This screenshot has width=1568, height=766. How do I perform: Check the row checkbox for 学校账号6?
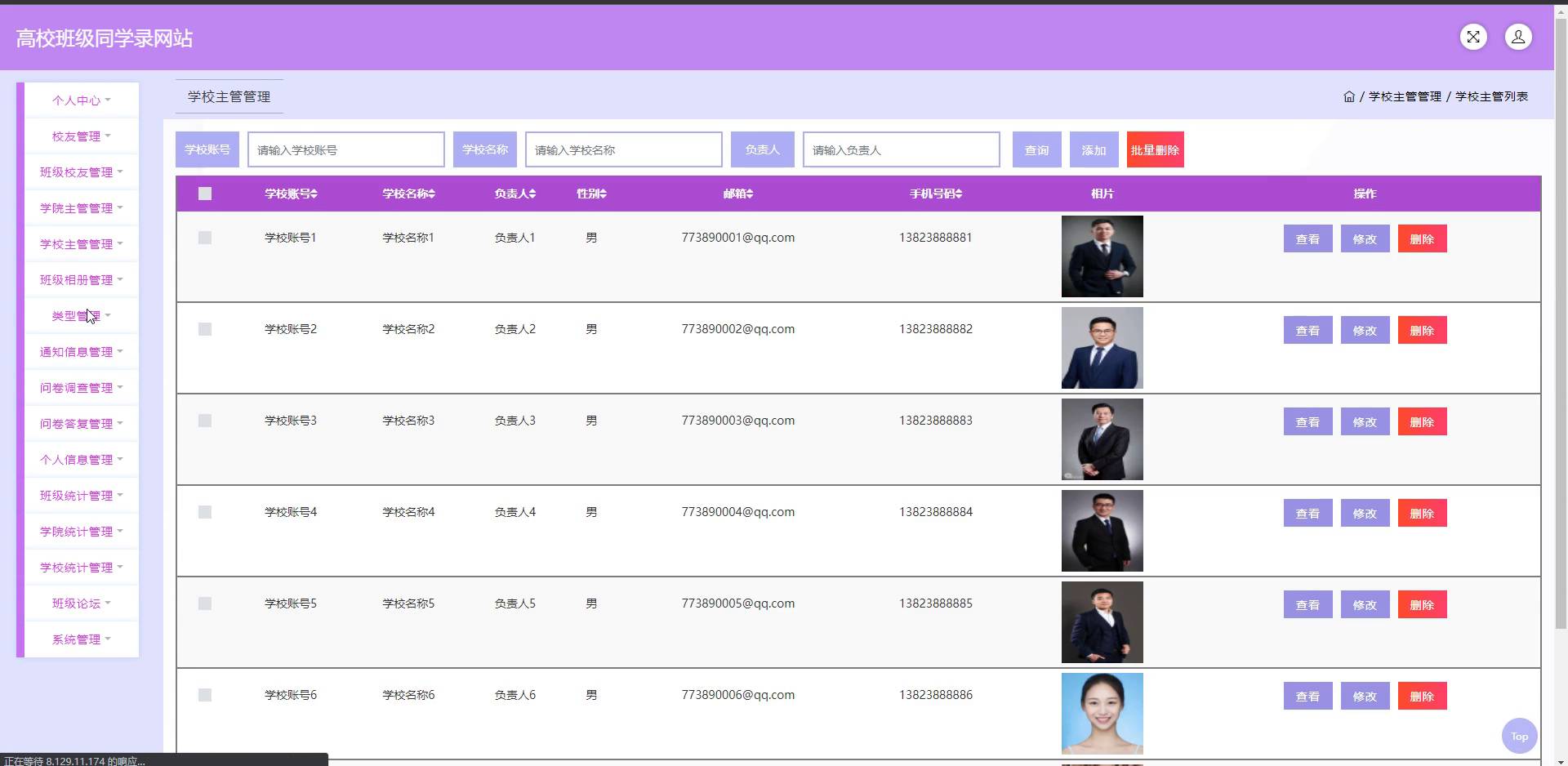[x=205, y=695]
